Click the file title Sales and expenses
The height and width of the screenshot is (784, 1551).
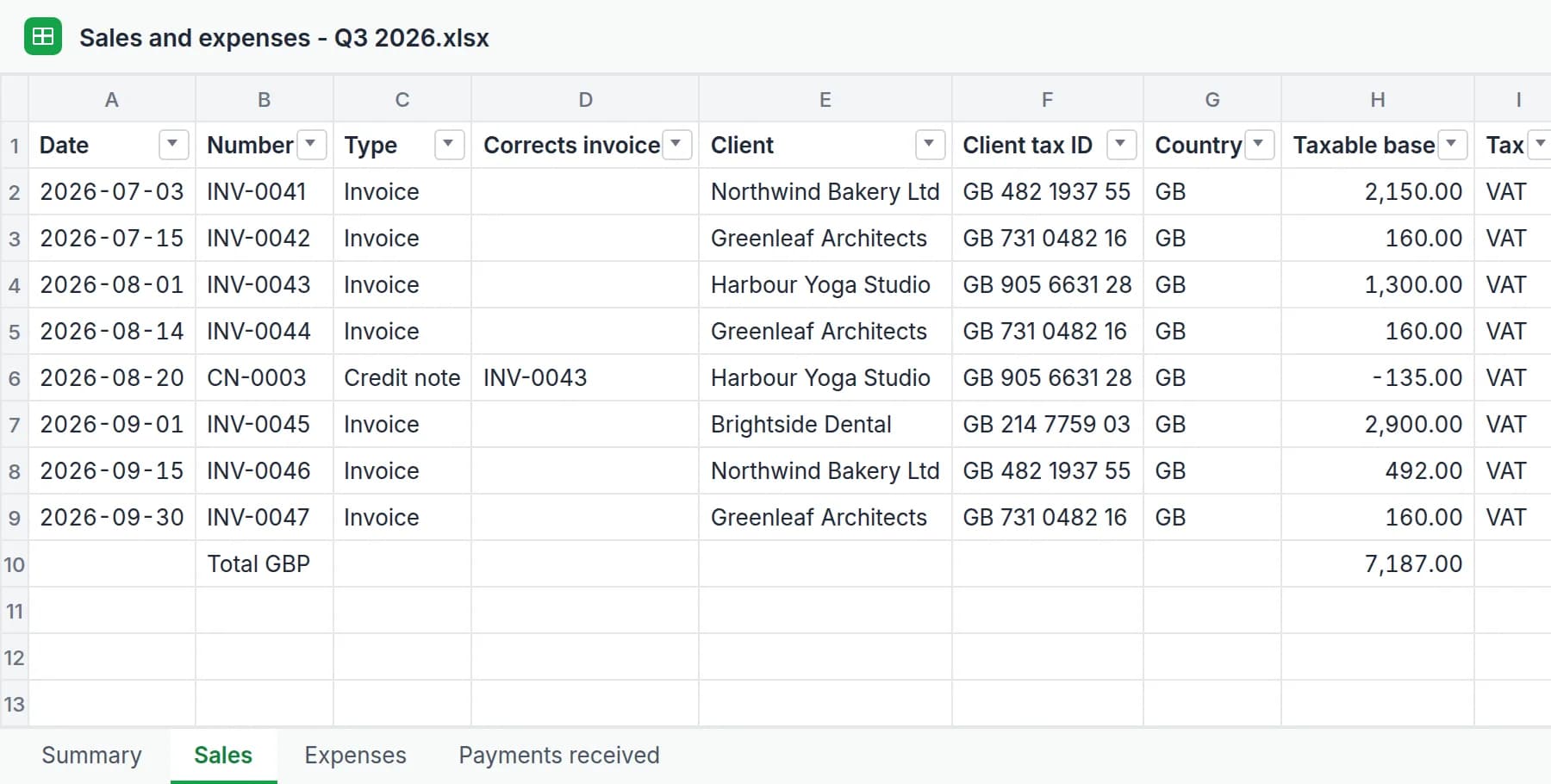point(284,38)
